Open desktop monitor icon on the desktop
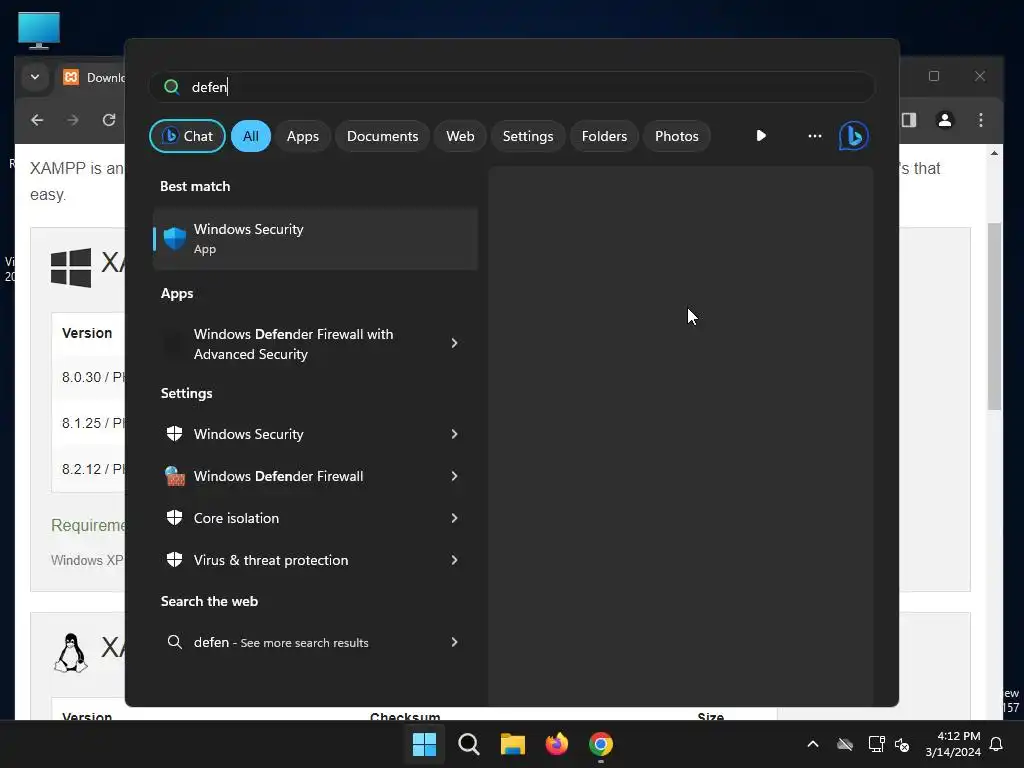Screen dimensions: 1024x768 (x=39, y=30)
